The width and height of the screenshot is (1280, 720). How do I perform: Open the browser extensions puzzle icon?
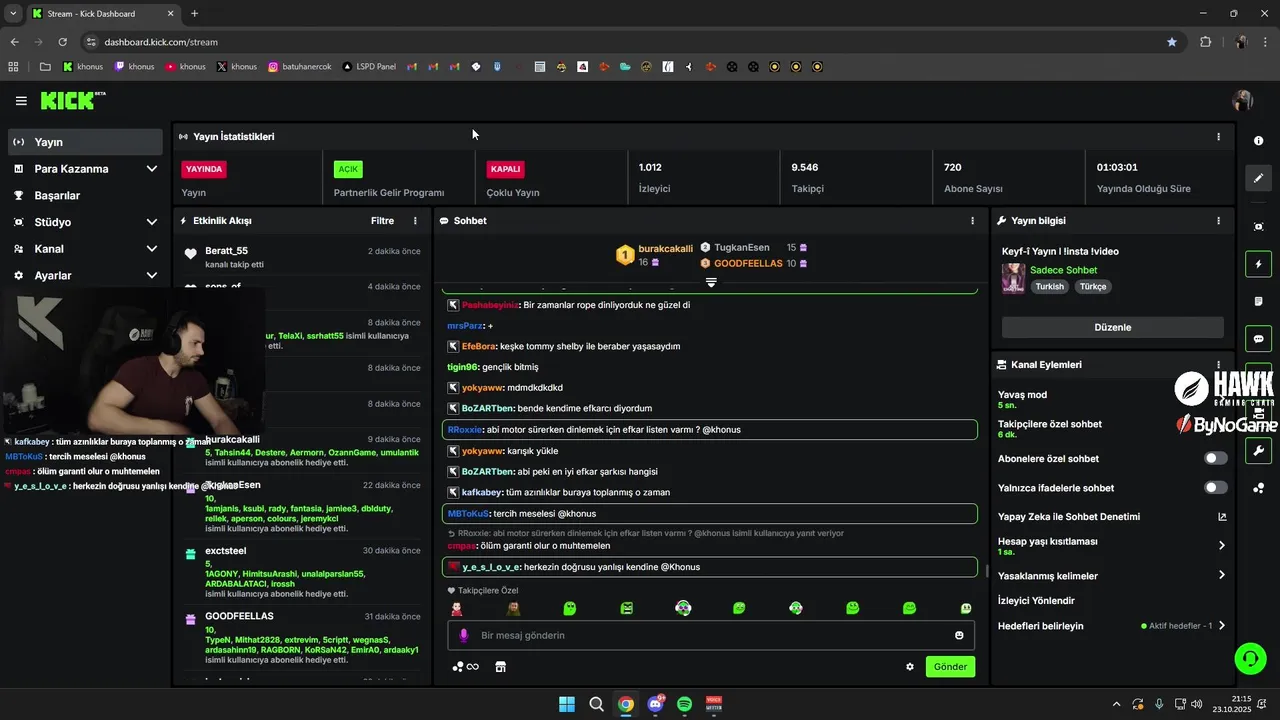1205,42
